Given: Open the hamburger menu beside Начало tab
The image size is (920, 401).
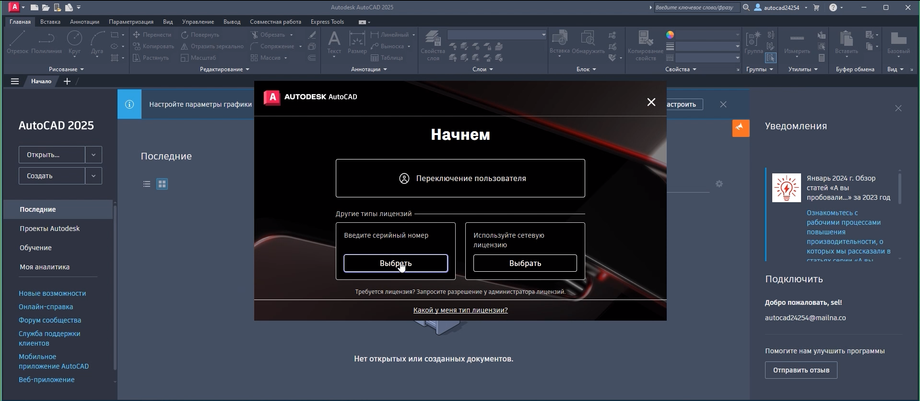Looking at the screenshot, I should (15, 81).
